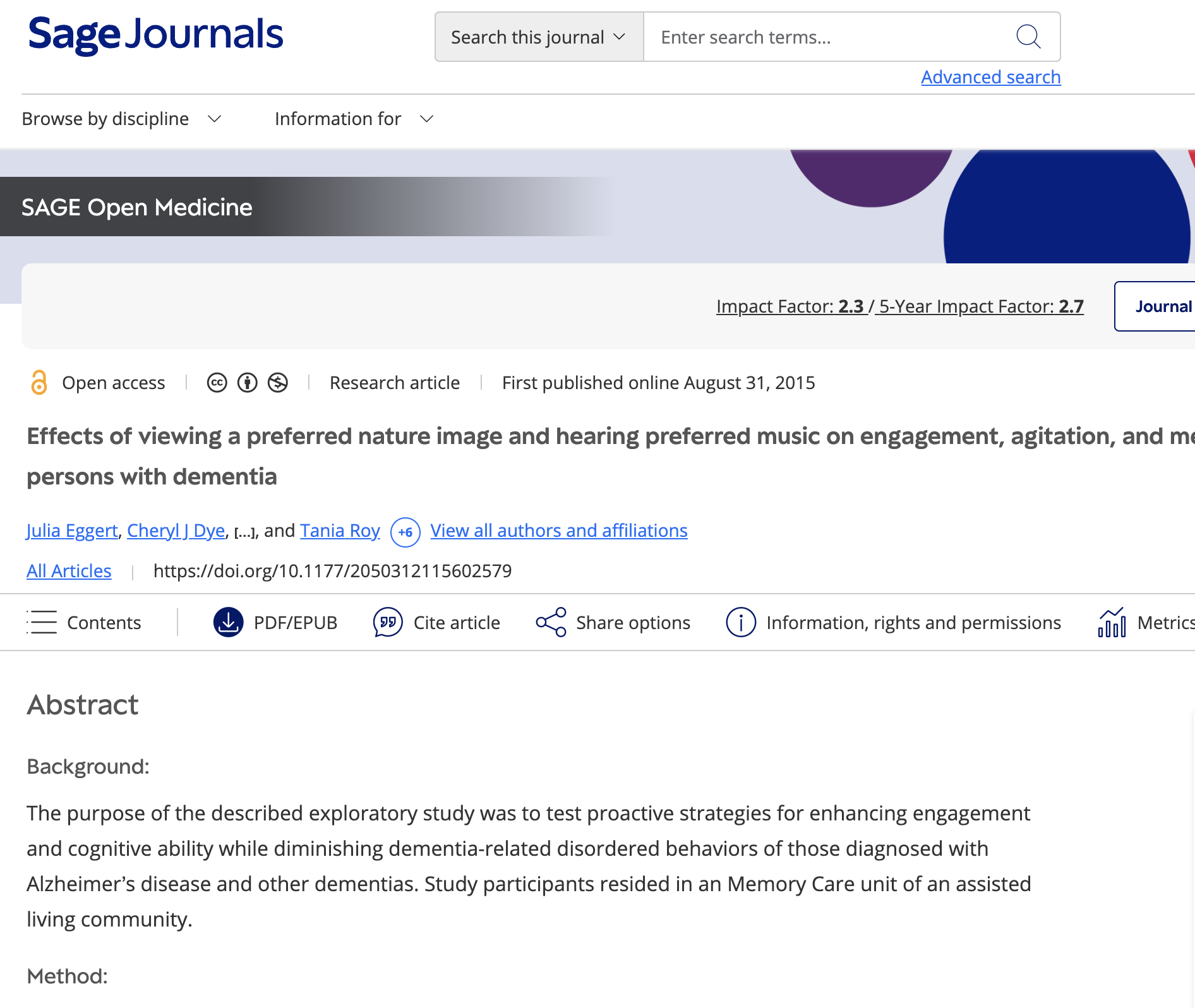
Task: Click the orange Open access lock icon
Action: pos(39,383)
